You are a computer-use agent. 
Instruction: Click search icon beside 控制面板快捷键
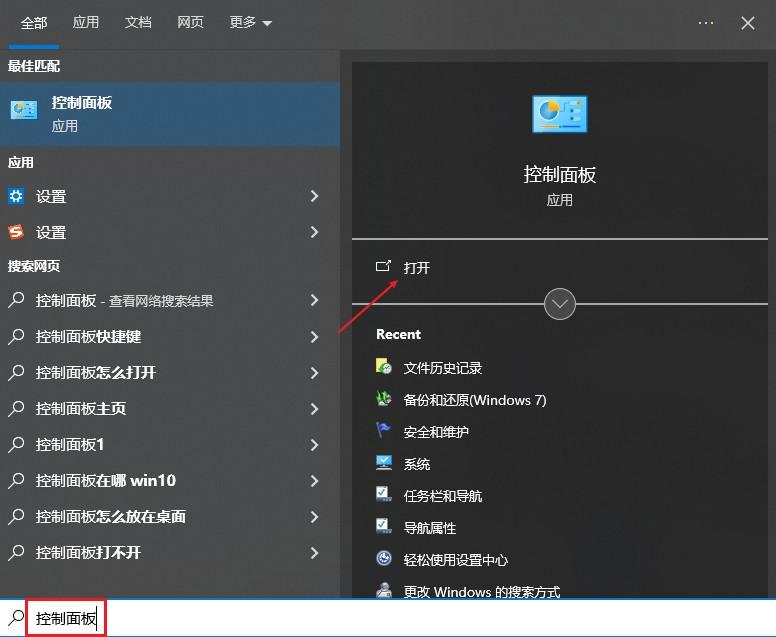[16, 337]
